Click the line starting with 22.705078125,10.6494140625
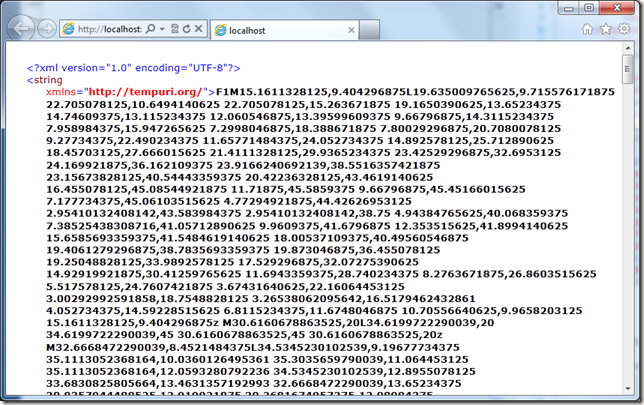This screenshot has width=644, height=405. (303, 104)
